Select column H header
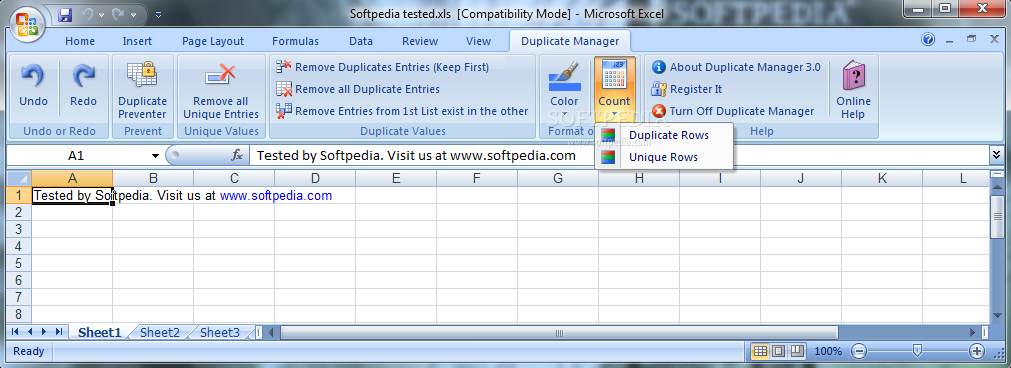 pos(638,179)
